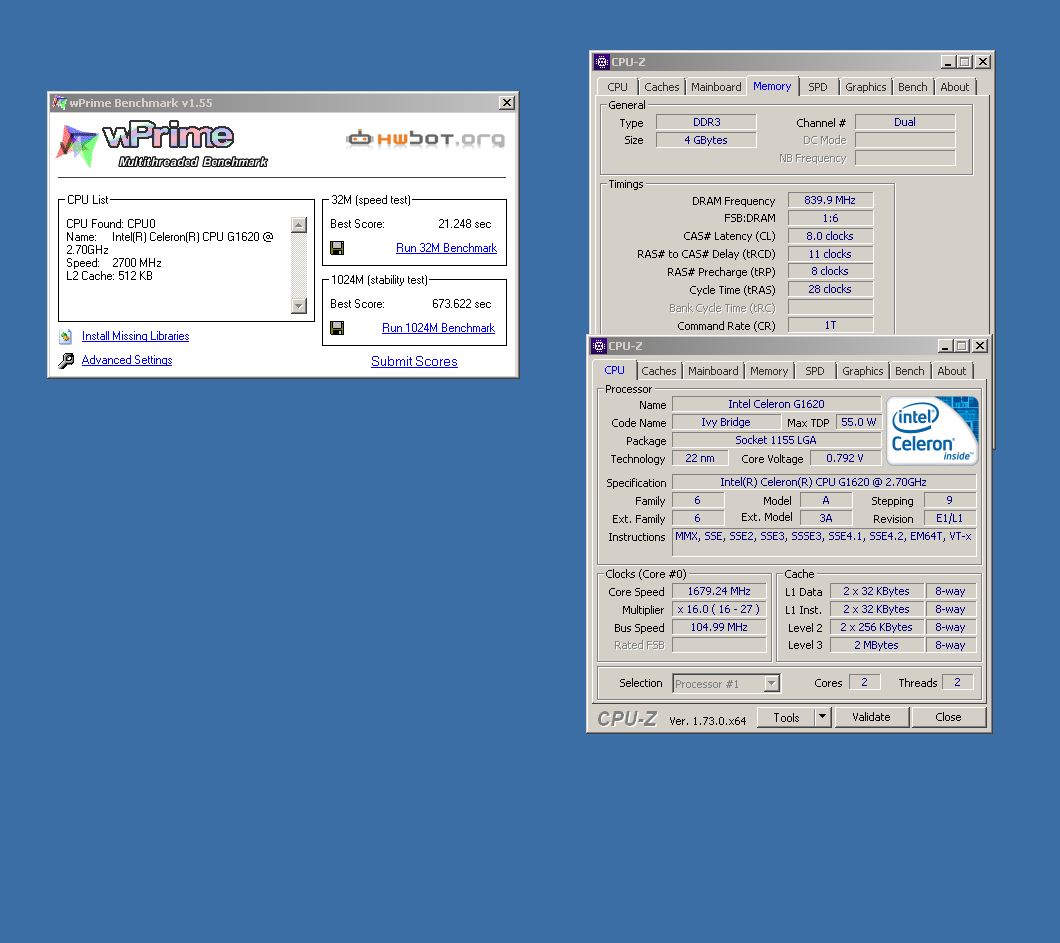Click the Intel Celeron inside logo

pos(932,431)
